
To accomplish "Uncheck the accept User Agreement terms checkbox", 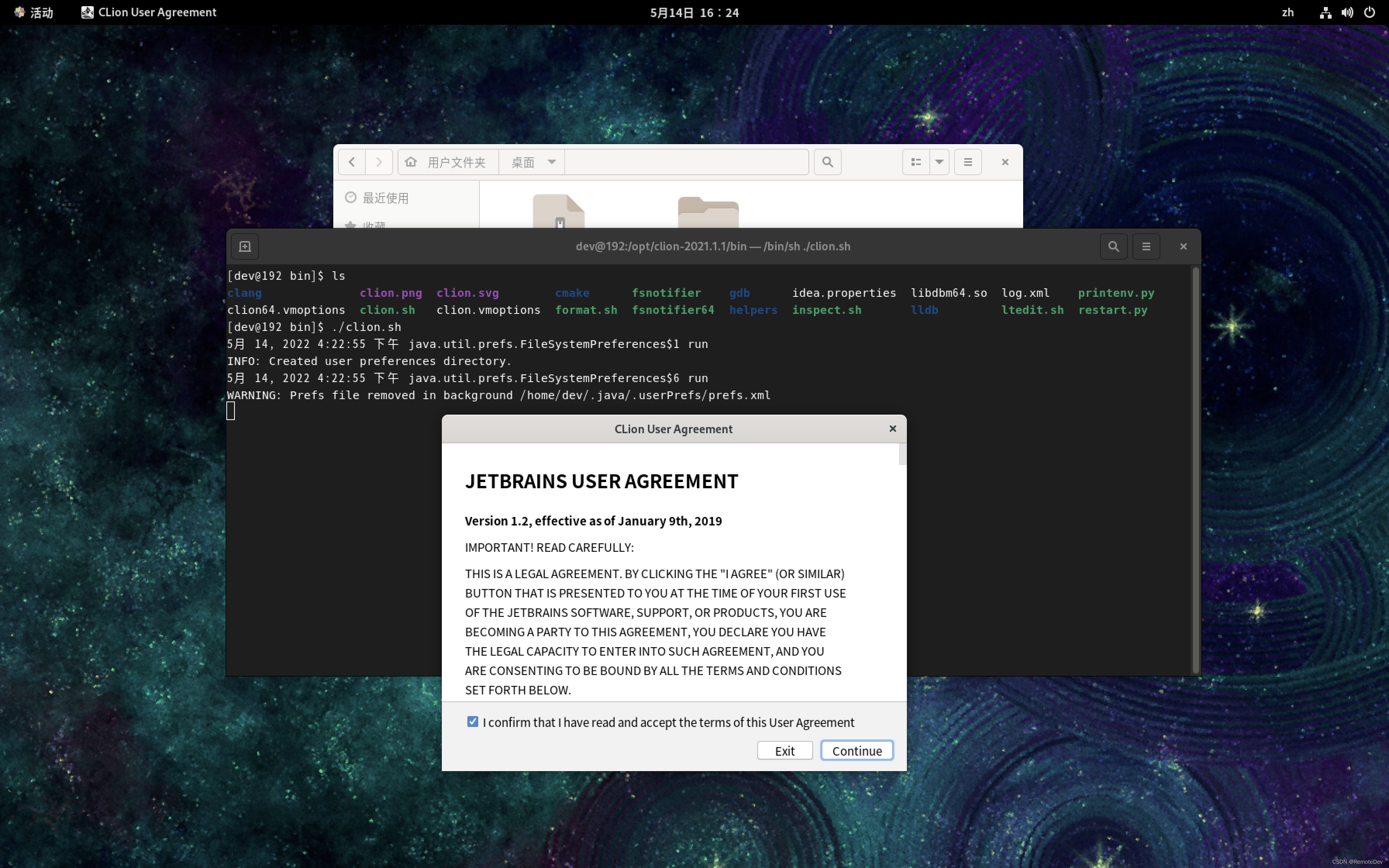I will pos(472,722).
